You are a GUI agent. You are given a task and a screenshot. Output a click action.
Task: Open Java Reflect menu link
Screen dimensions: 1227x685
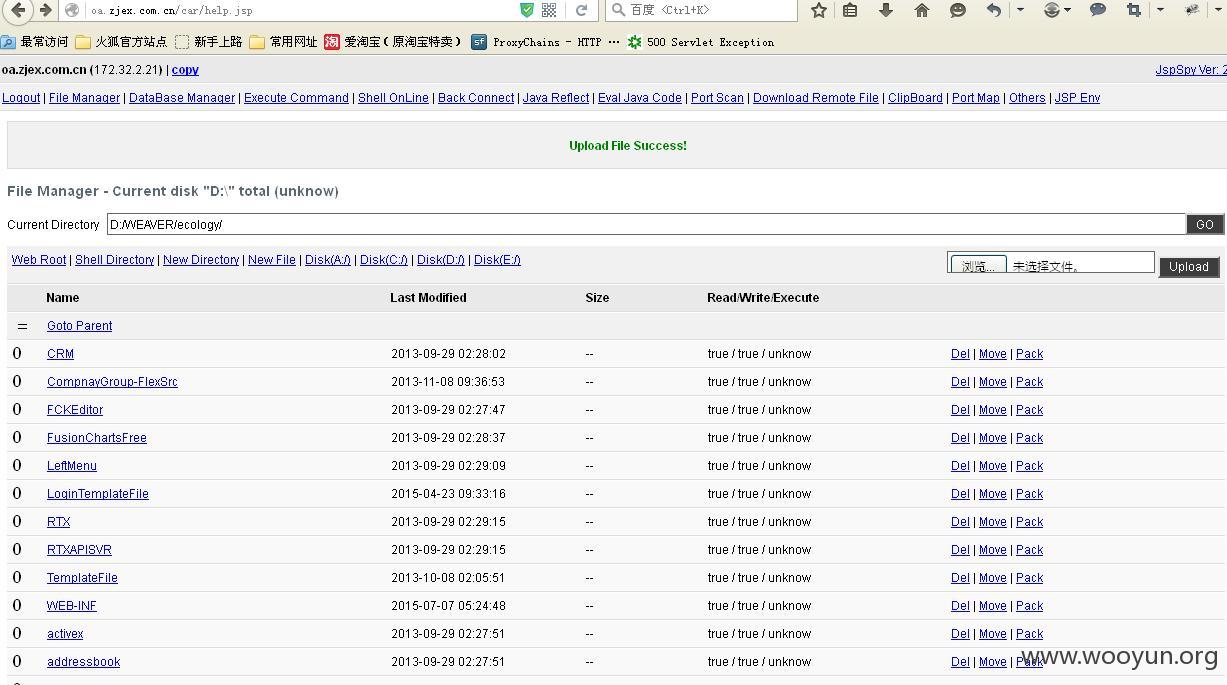point(556,98)
